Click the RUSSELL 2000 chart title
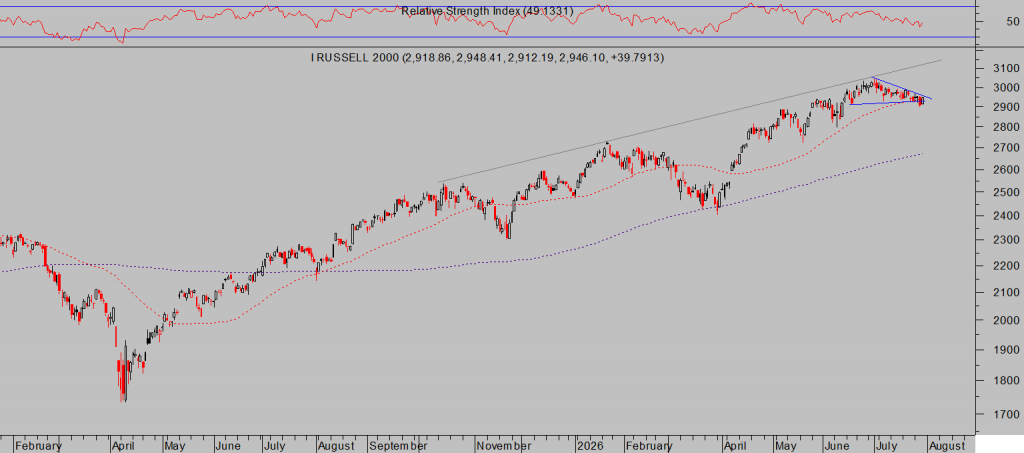 (488, 58)
